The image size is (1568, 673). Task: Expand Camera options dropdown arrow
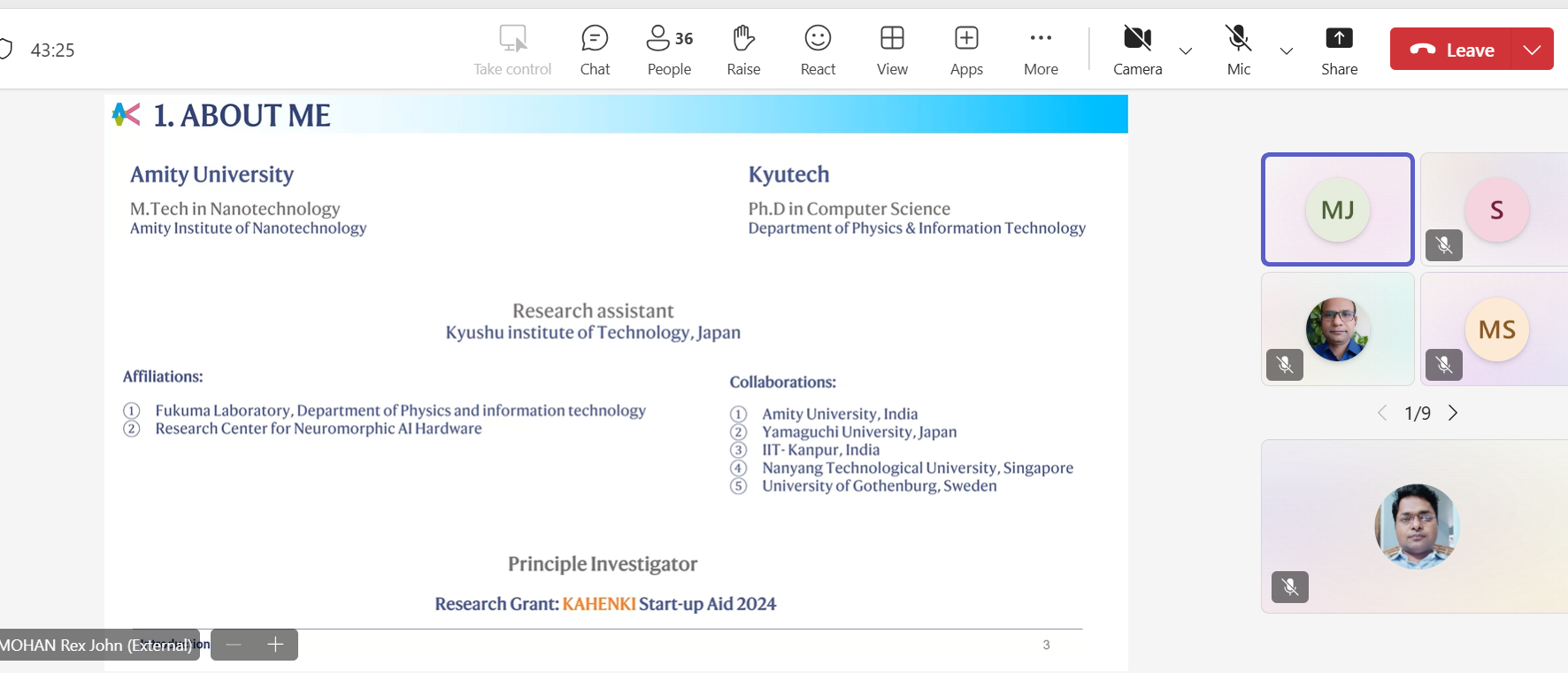[1186, 51]
